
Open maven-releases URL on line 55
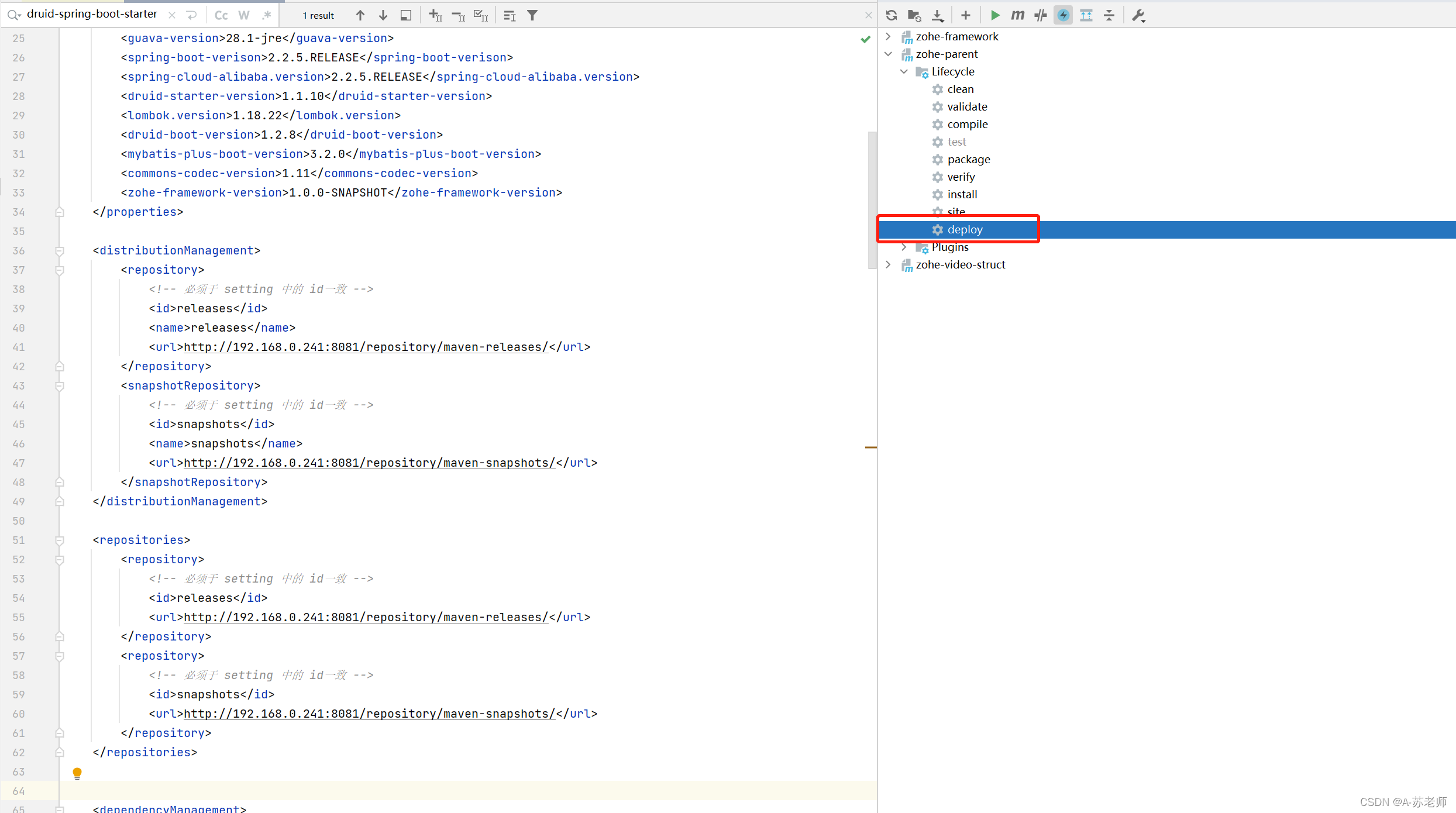[366, 617]
